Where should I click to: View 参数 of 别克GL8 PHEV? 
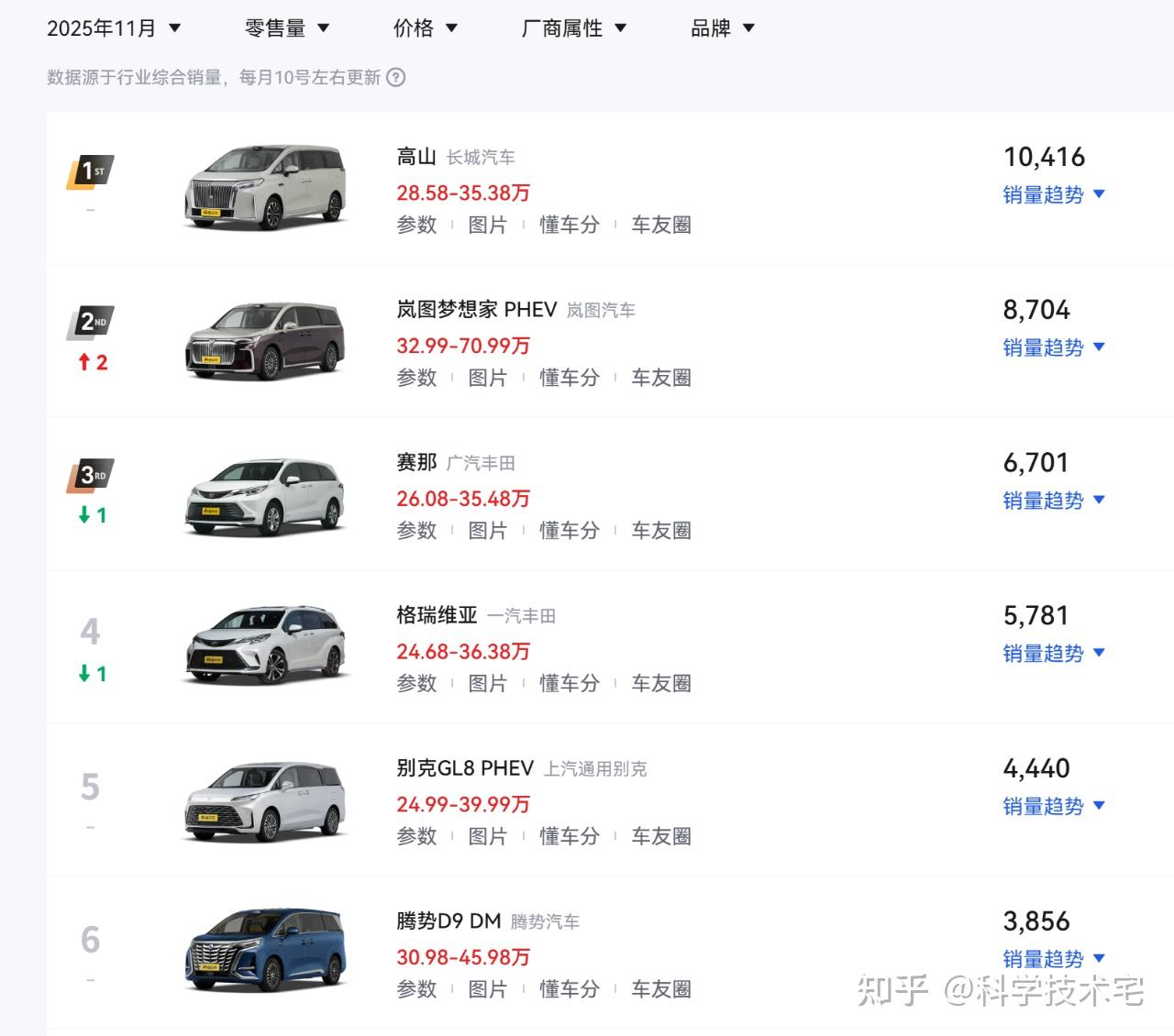click(417, 835)
